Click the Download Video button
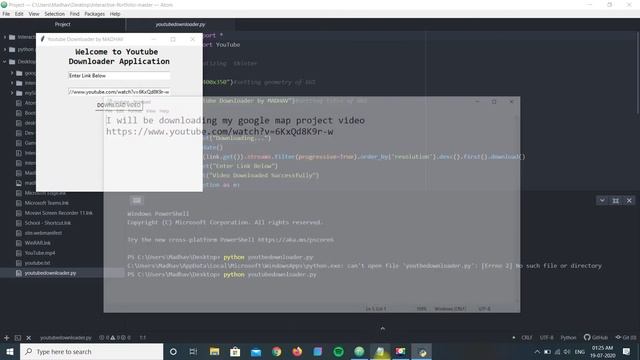 coord(119,105)
